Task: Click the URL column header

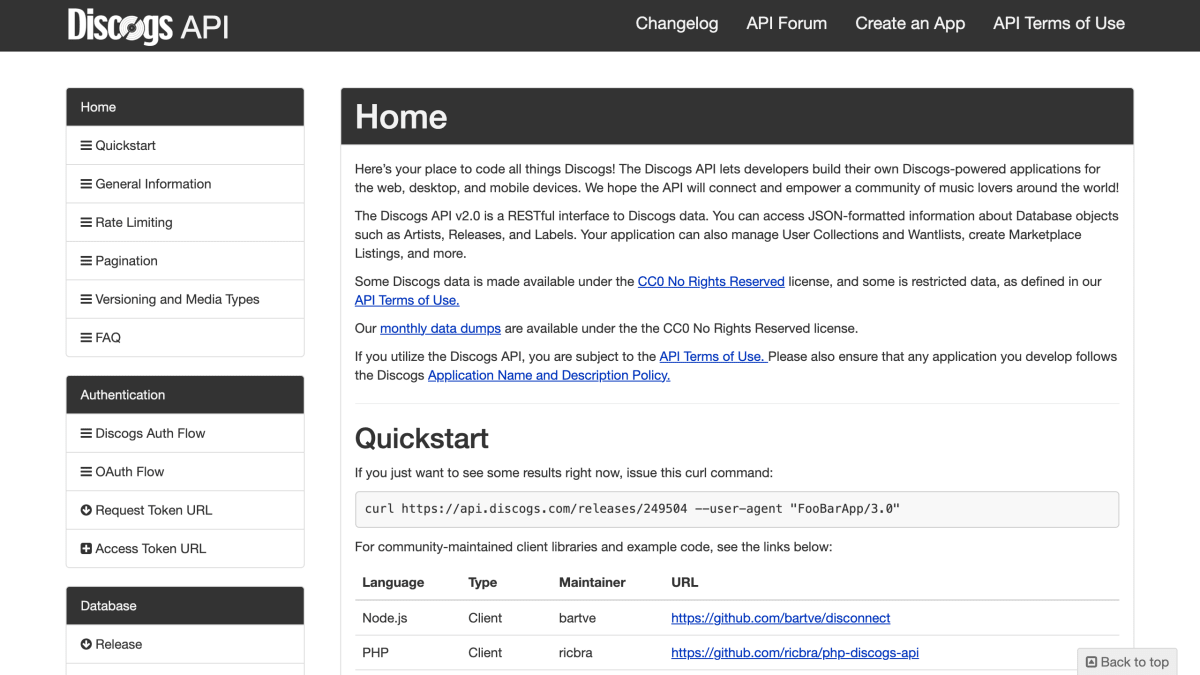Action: [x=685, y=583]
